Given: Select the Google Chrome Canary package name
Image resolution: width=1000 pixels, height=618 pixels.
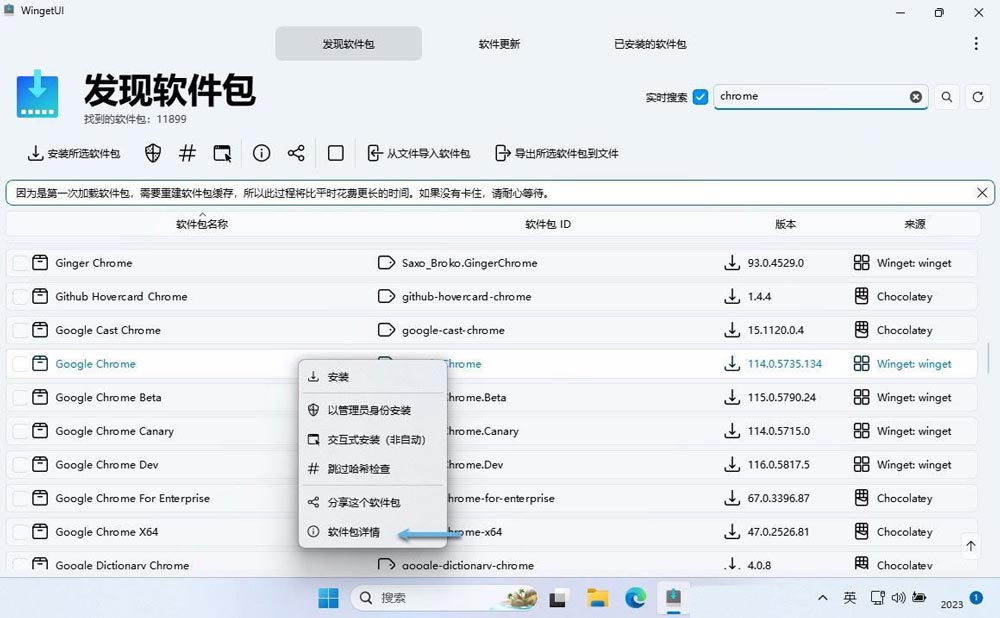Looking at the screenshot, I should 115,431.
